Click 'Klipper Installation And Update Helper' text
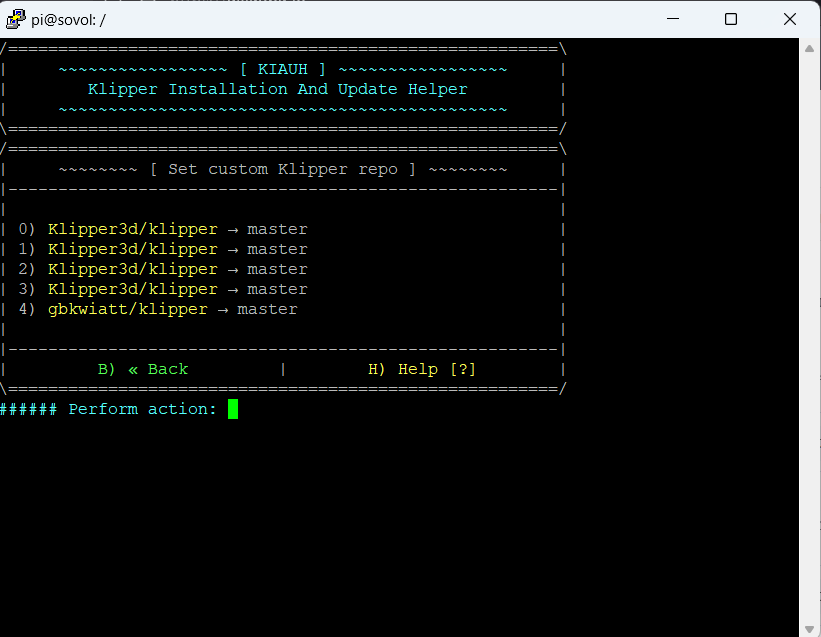Viewport: 821px width, 637px height. (278, 89)
